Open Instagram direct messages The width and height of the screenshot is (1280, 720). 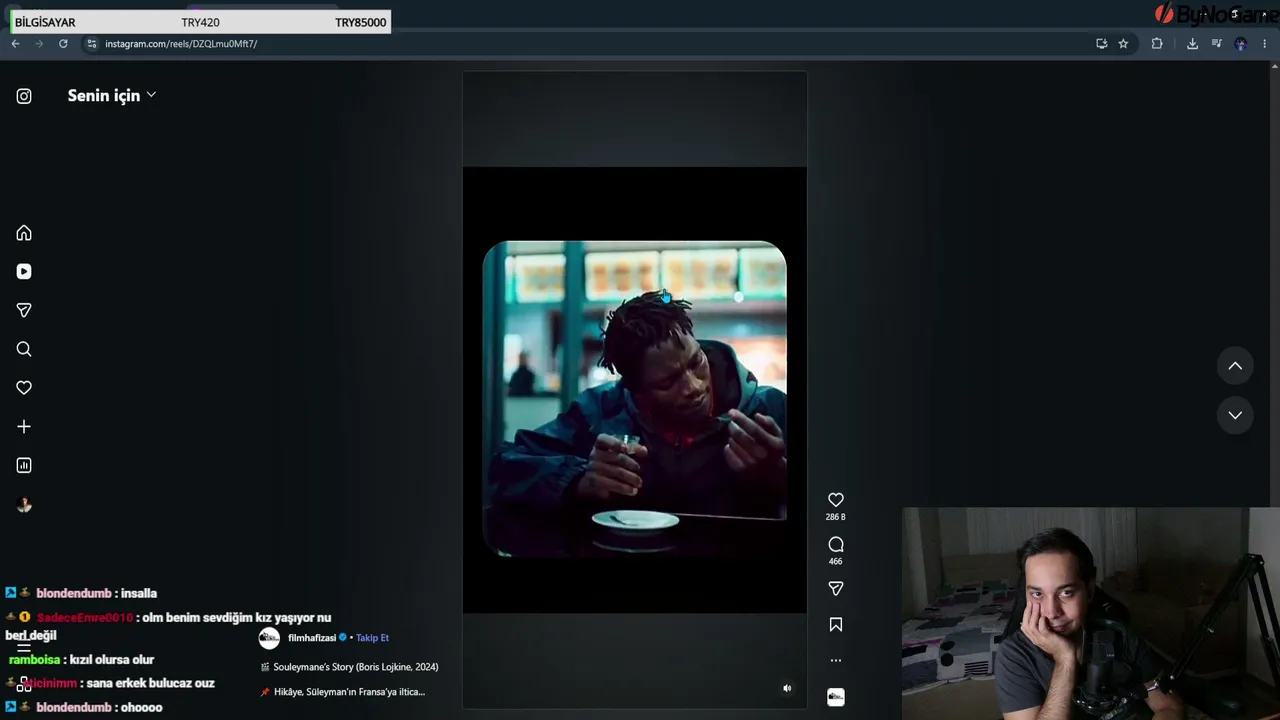click(24, 310)
